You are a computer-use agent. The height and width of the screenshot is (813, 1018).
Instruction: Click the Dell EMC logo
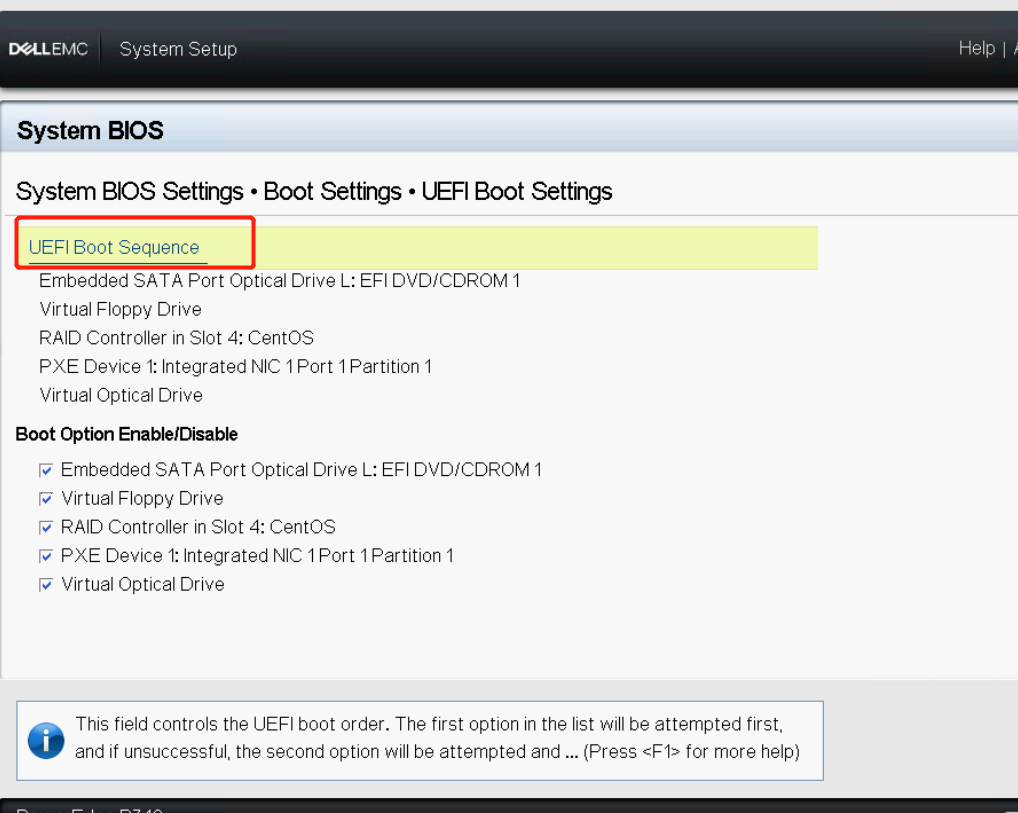point(48,49)
